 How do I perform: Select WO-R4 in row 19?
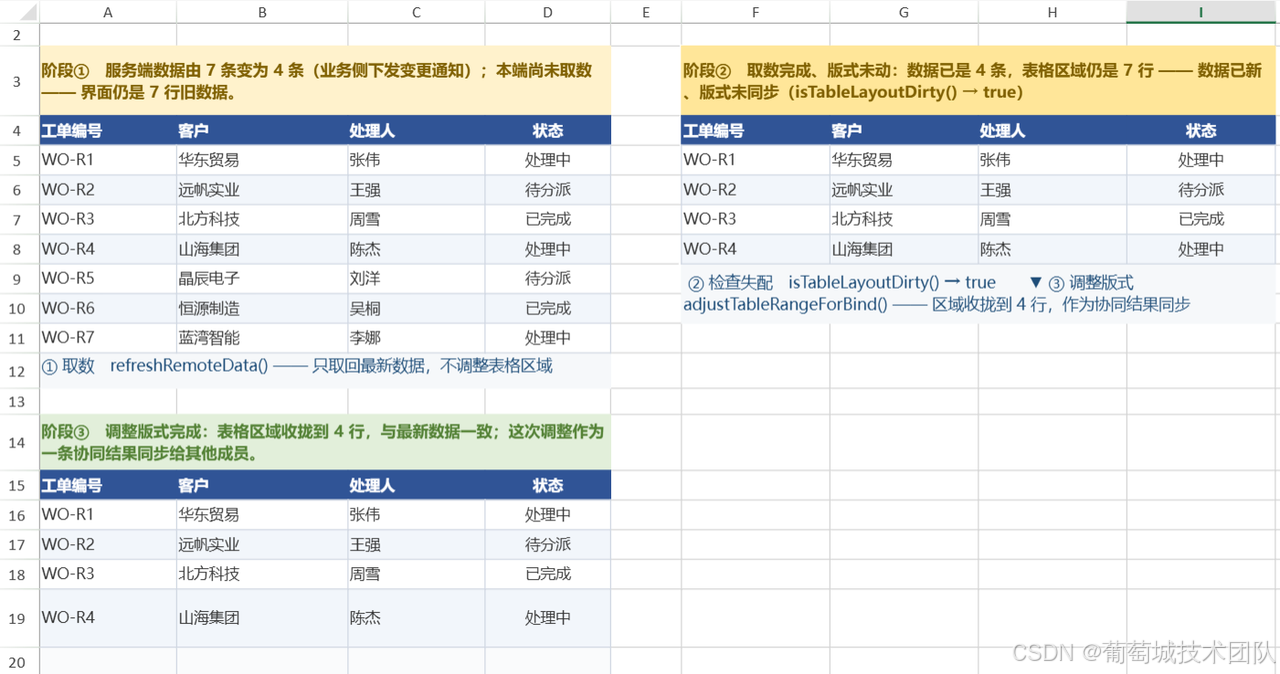click(x=108, y=618)
